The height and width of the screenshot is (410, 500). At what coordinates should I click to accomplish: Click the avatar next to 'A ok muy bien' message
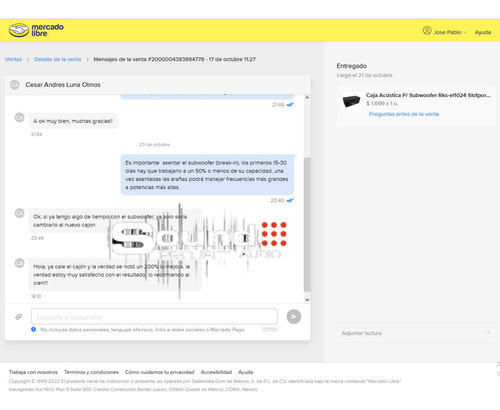(20, 118)
